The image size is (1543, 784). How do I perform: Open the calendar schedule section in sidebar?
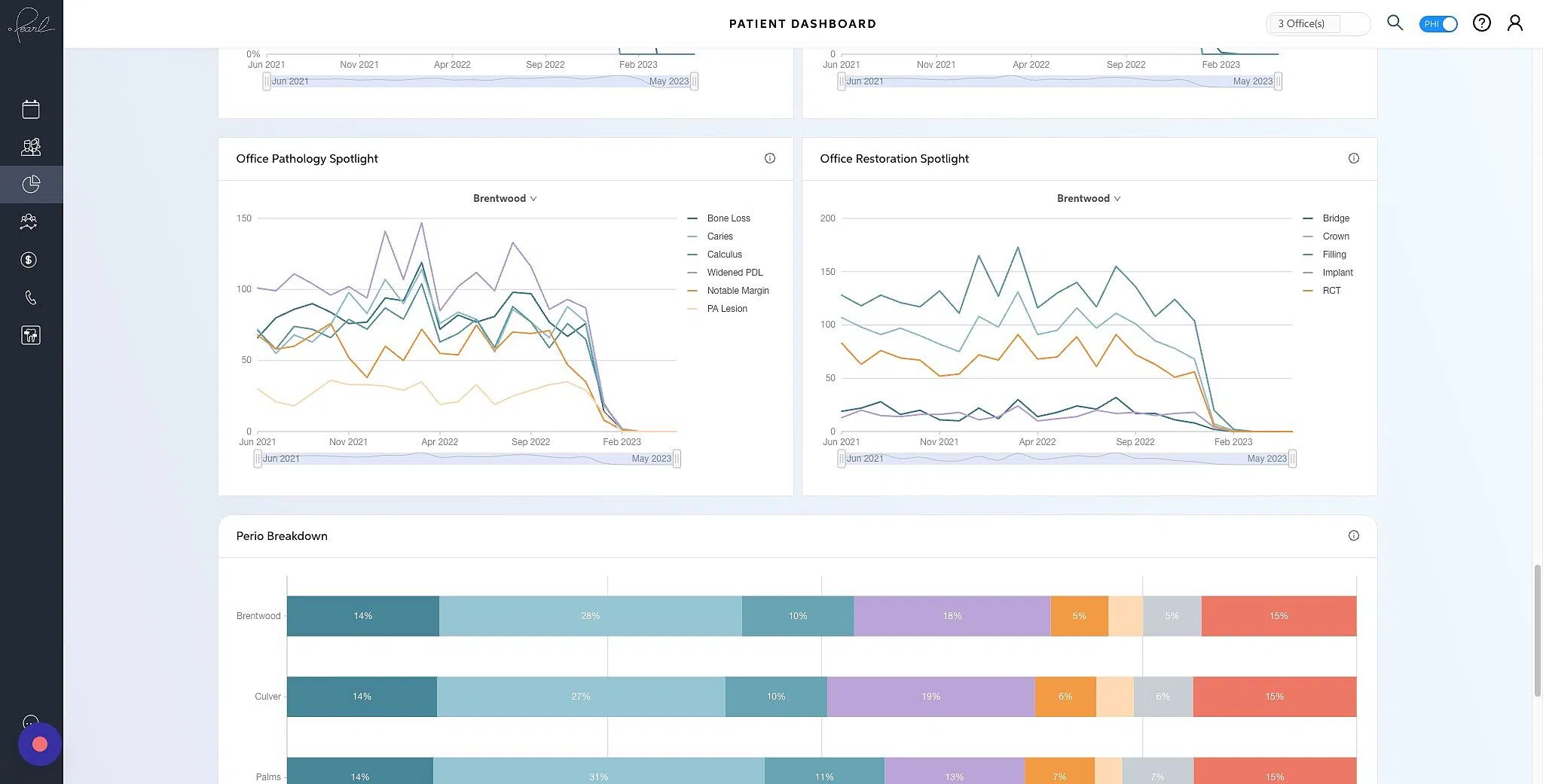point(30,108)
